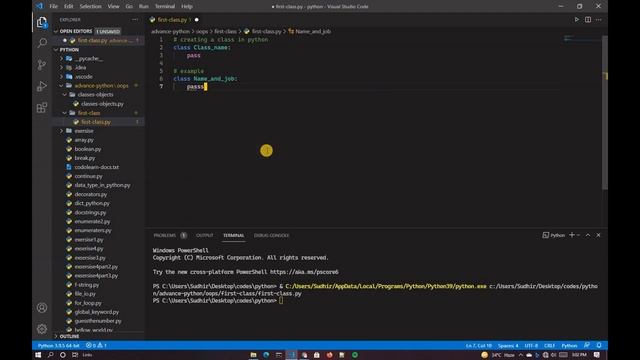Image resolution: width=640 pixels, height=360 pixels.
Task: Change Spaces: 4 indentation setting
Action: pyautogui.click(x=508, y=345)
